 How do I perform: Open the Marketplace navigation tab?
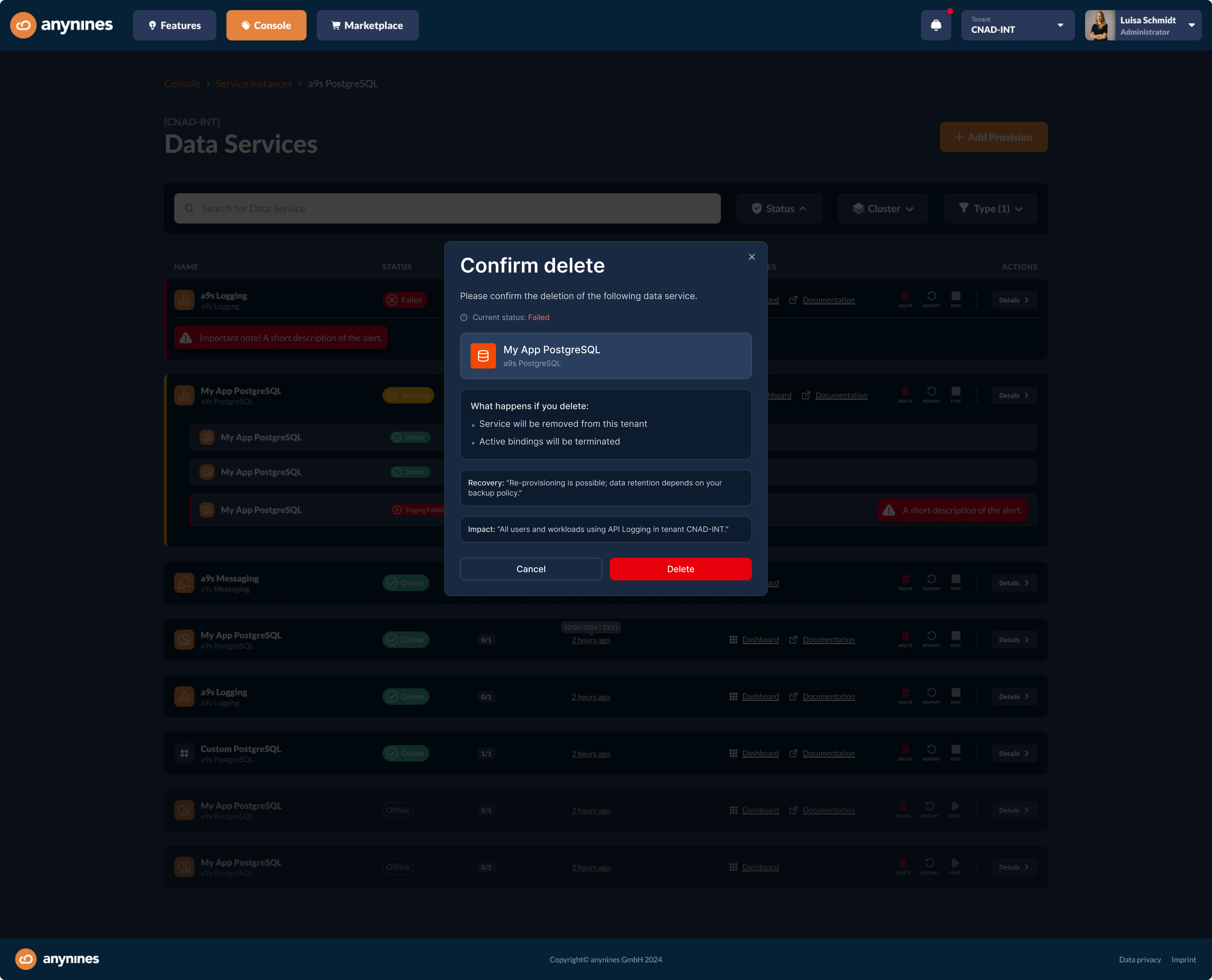pyautogui.click(x=367, y=25)
